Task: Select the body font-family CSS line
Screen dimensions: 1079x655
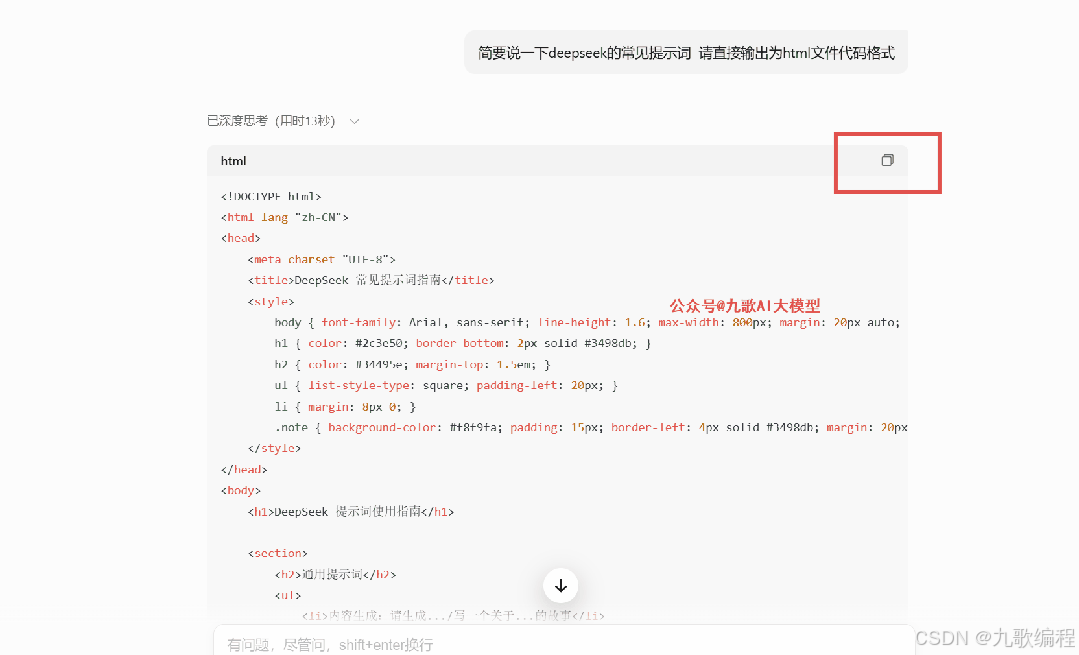Action: [587, 322]
